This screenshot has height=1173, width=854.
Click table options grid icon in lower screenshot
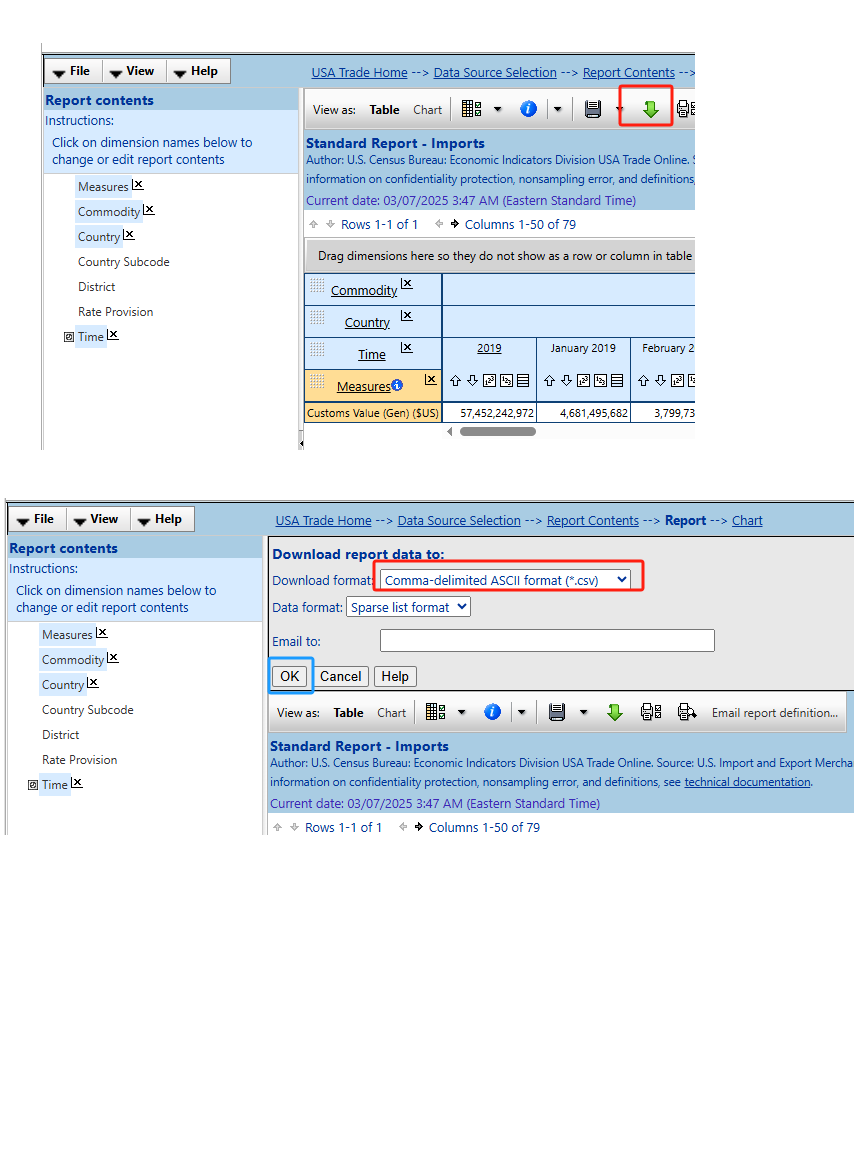tap(435, 712)
